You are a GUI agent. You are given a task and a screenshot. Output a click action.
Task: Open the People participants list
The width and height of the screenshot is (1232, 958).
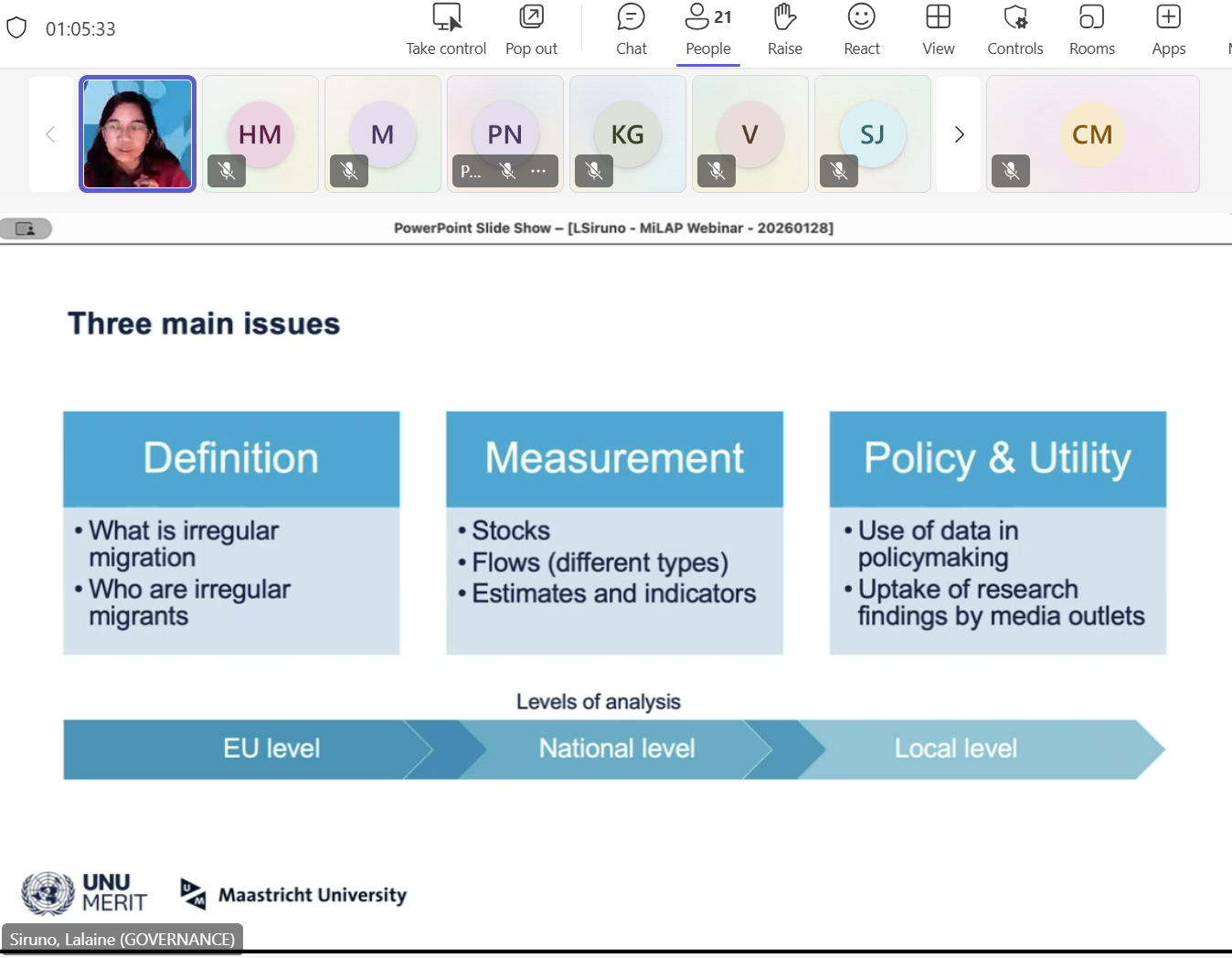[x=707, y=18]
